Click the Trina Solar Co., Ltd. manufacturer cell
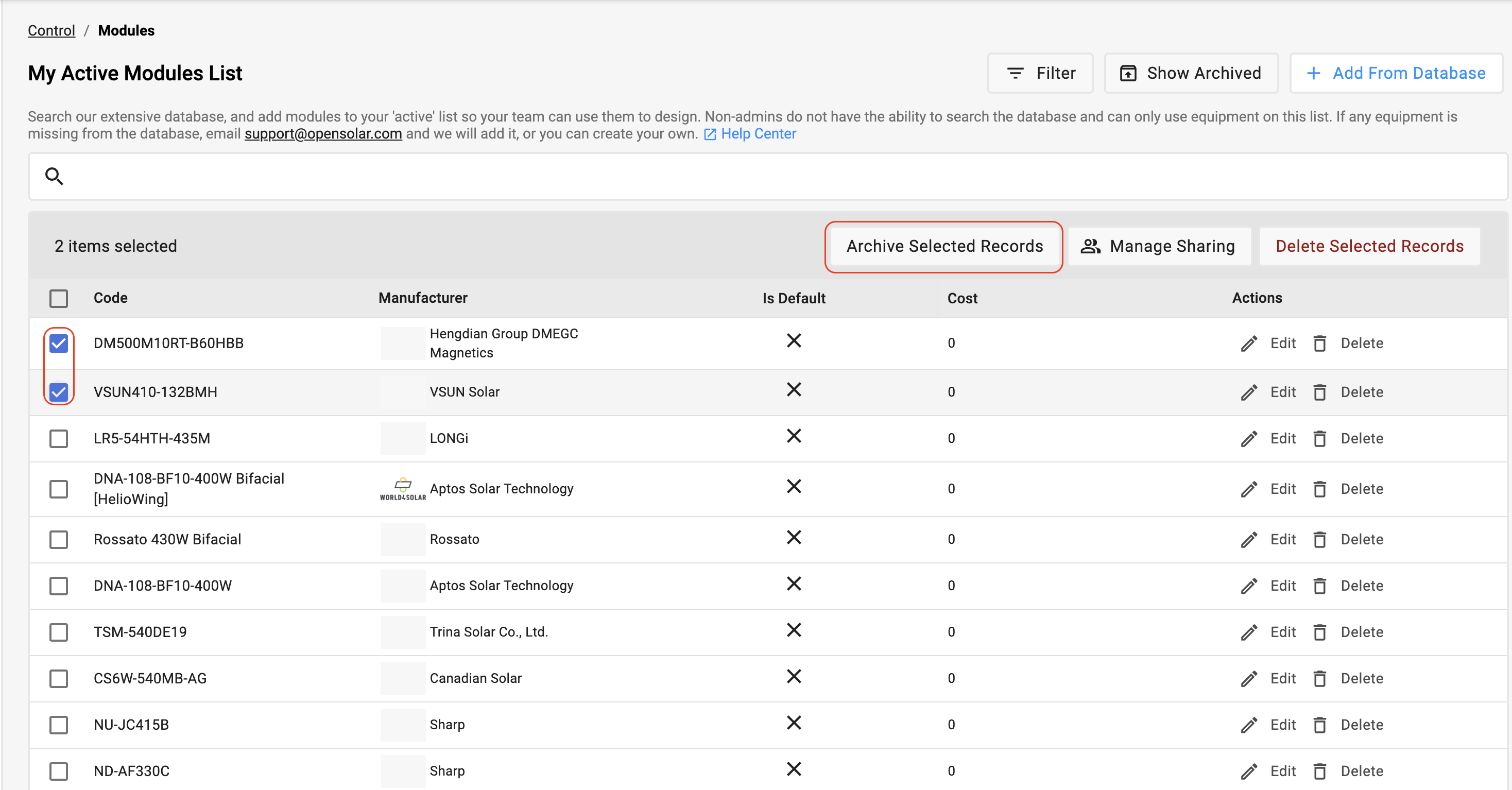The height and width of the screenshot is (790, 1512). (x=488, y=632)
